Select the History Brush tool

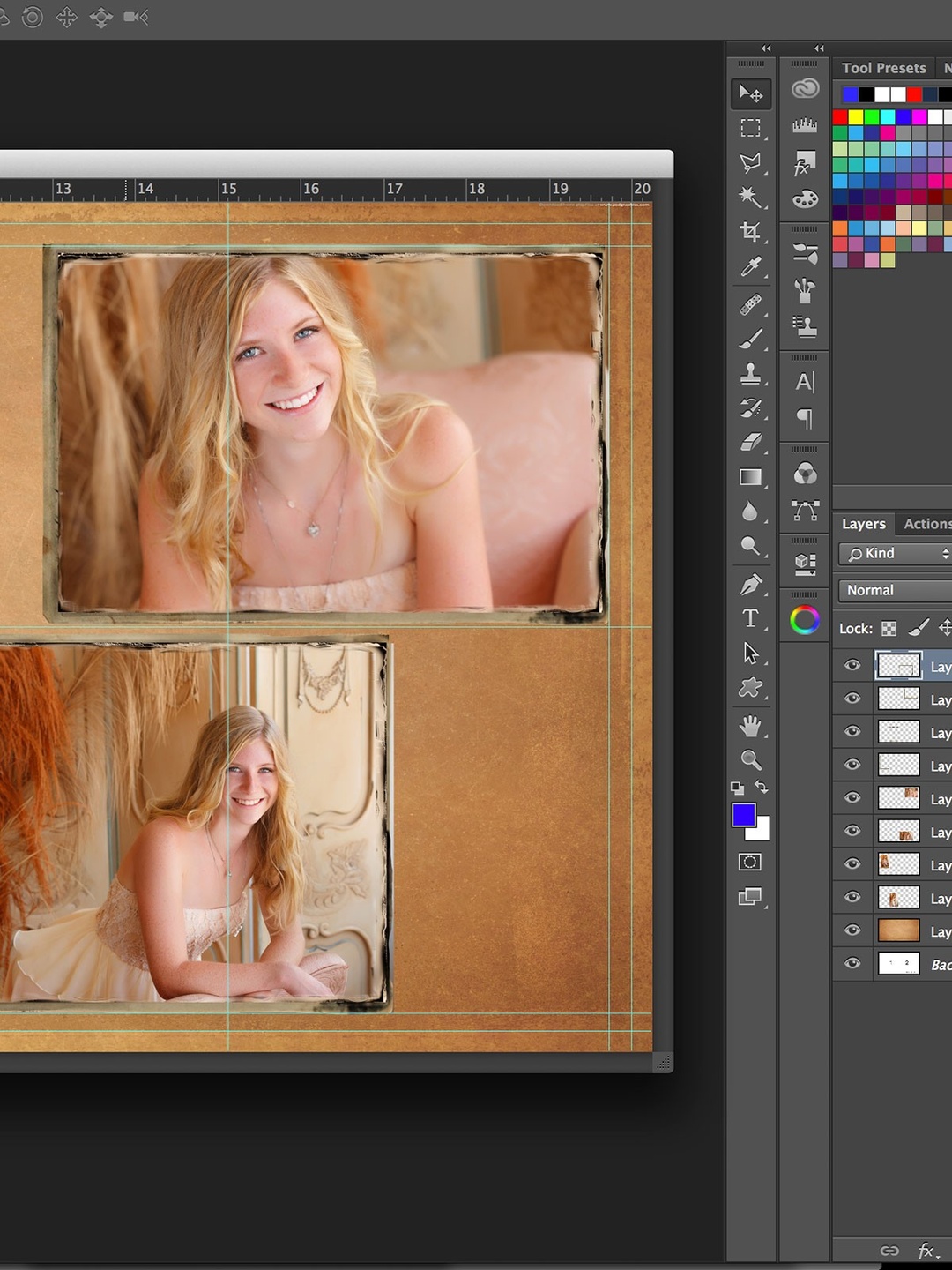point(751,408)
